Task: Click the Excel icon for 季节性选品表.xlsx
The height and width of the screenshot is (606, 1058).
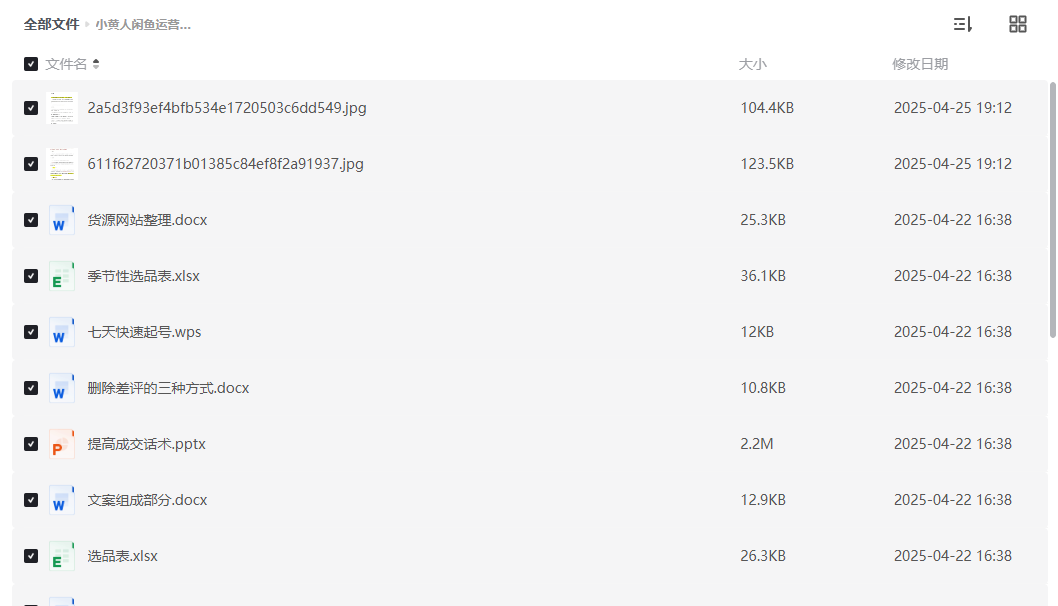Action: click(x=61, y=276)
